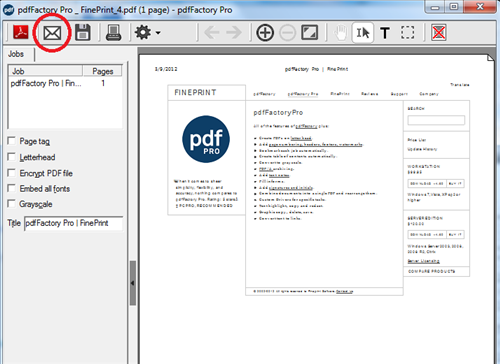Check Encrypt PDF file option
Image resolution: width=500 pixels, height=364 pixels.
(12, 173)
